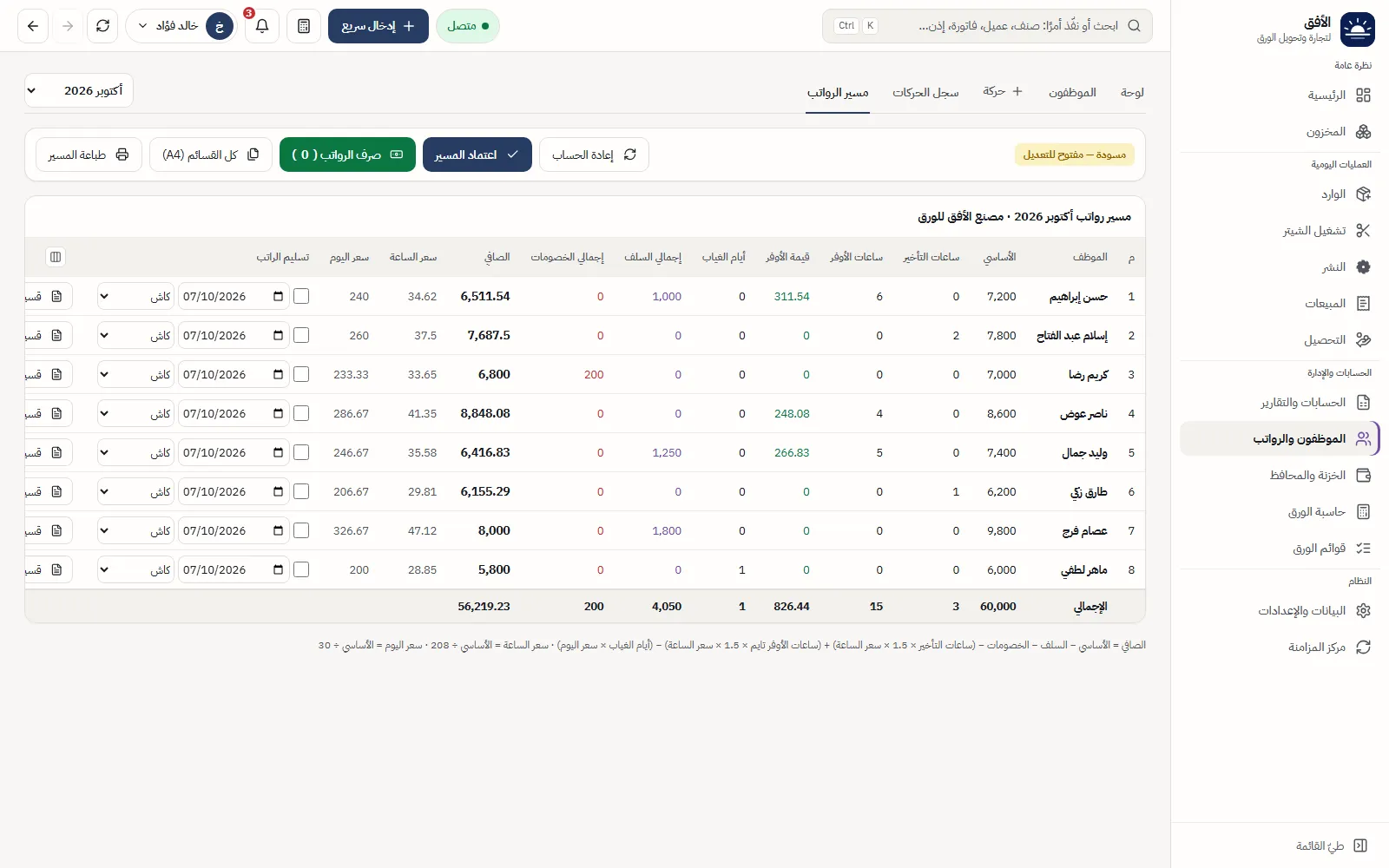This screenshot has height=868, width=1389.
Task: Open payment method dropdown for ماهر لطفي
Action: pos(135,569)
